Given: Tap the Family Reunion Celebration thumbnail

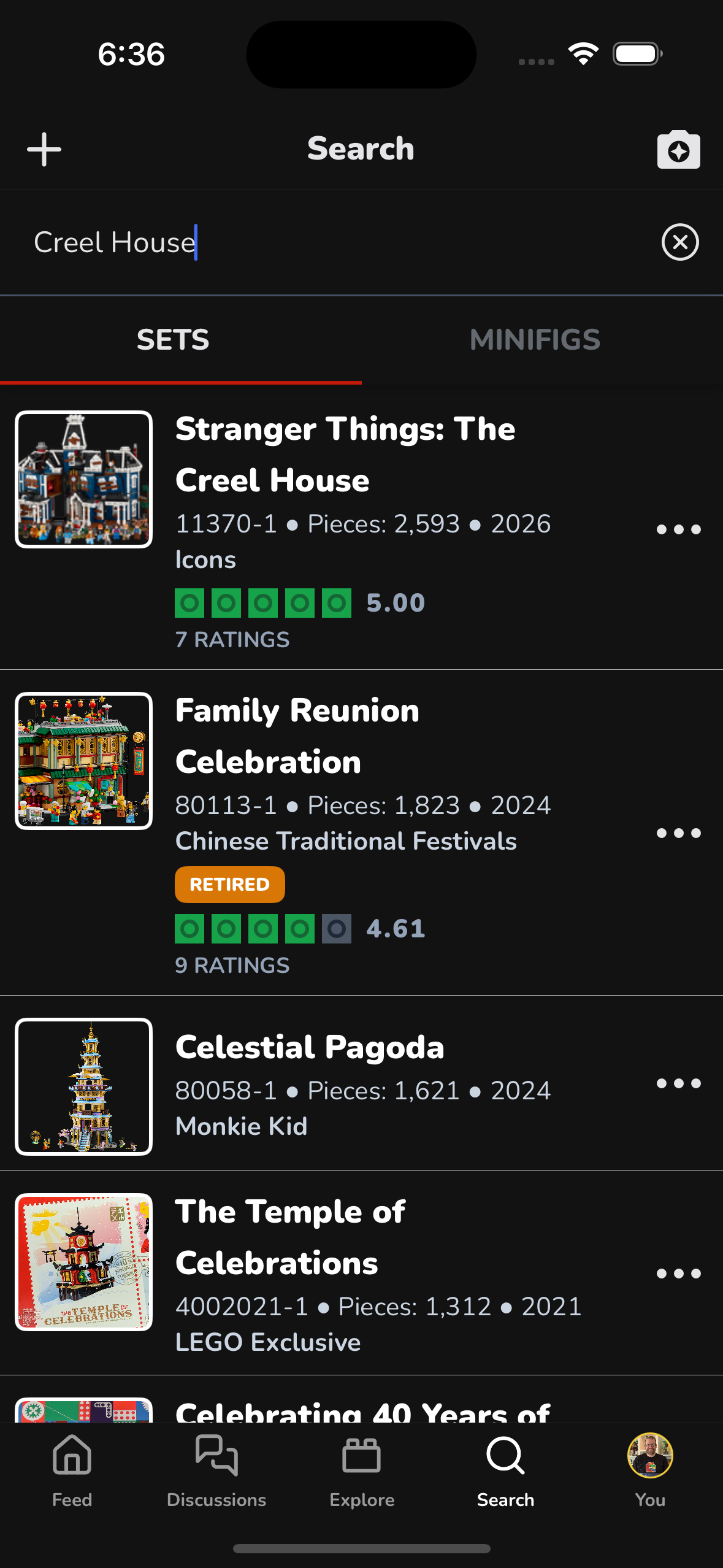Looking at the screenshot, I should tap(84, 761).
